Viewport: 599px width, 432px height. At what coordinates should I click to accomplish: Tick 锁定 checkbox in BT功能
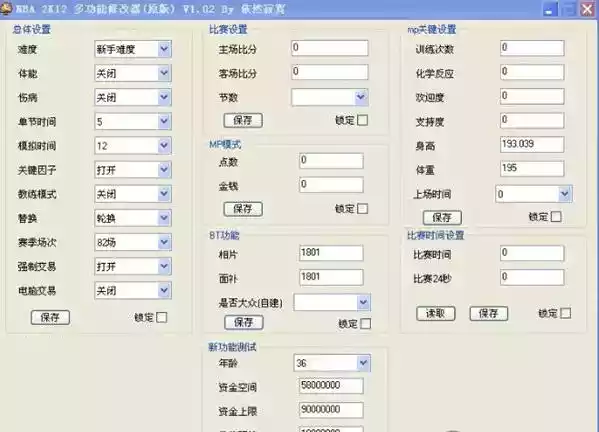pyautogui.click(x=366, y=324)
